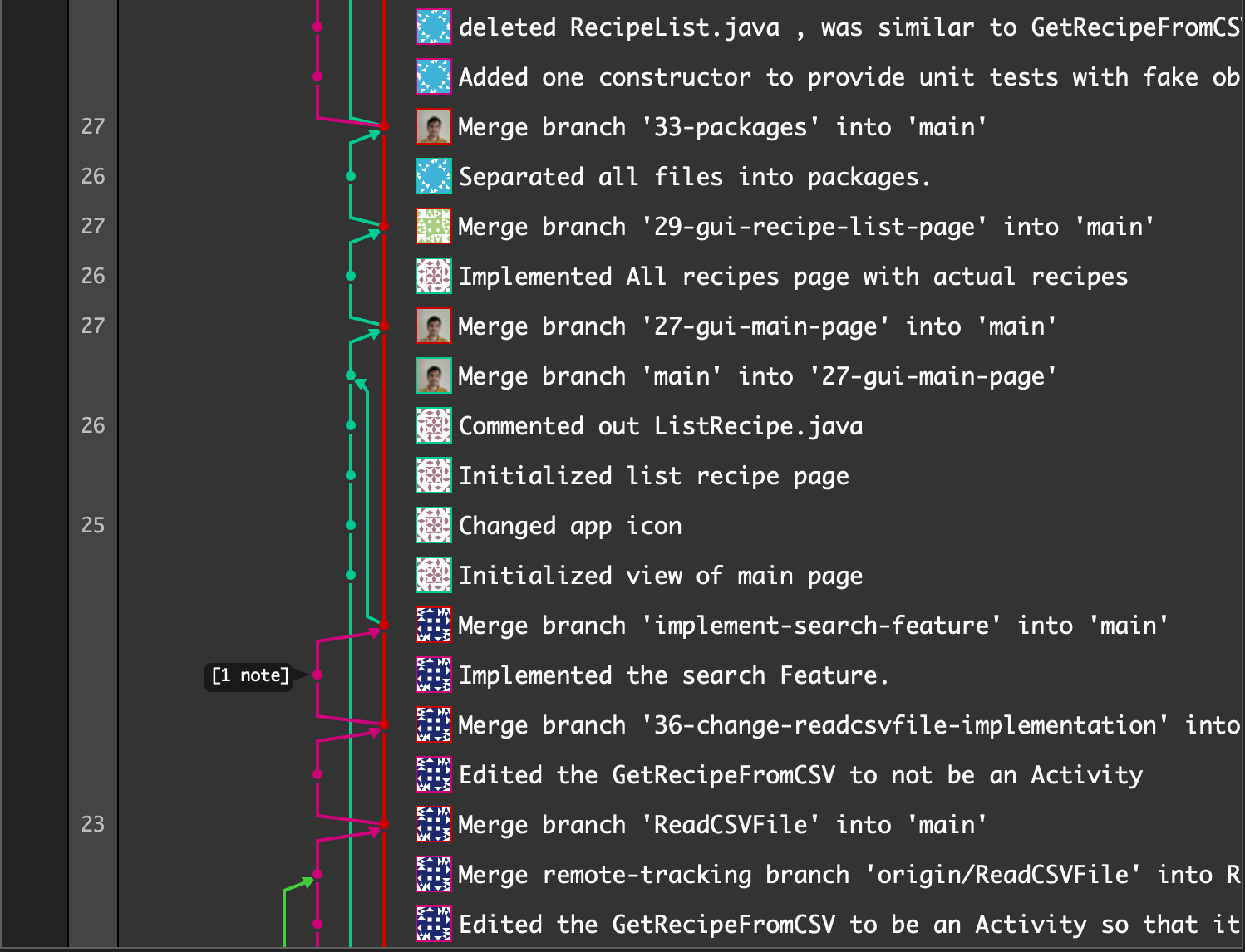Click avatar for 'implement-search-feature' merge commit
This screenshot has height=952, width=1245.
(434, 625)
